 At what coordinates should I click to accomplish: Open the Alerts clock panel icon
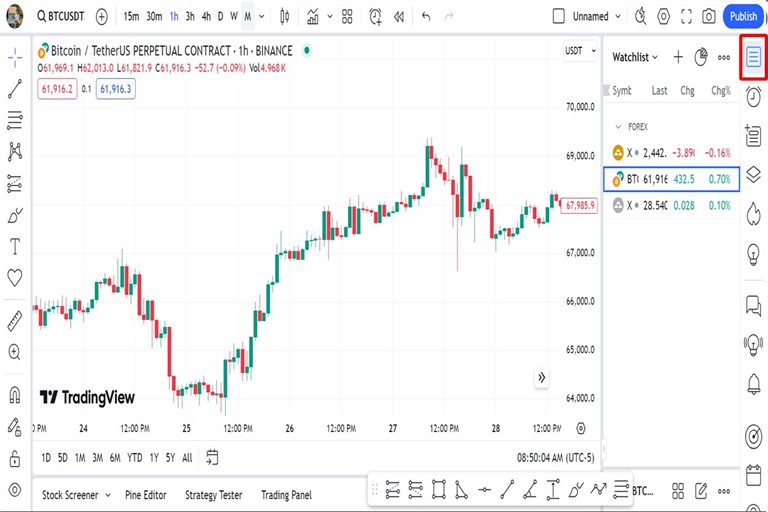coord(754,96)
